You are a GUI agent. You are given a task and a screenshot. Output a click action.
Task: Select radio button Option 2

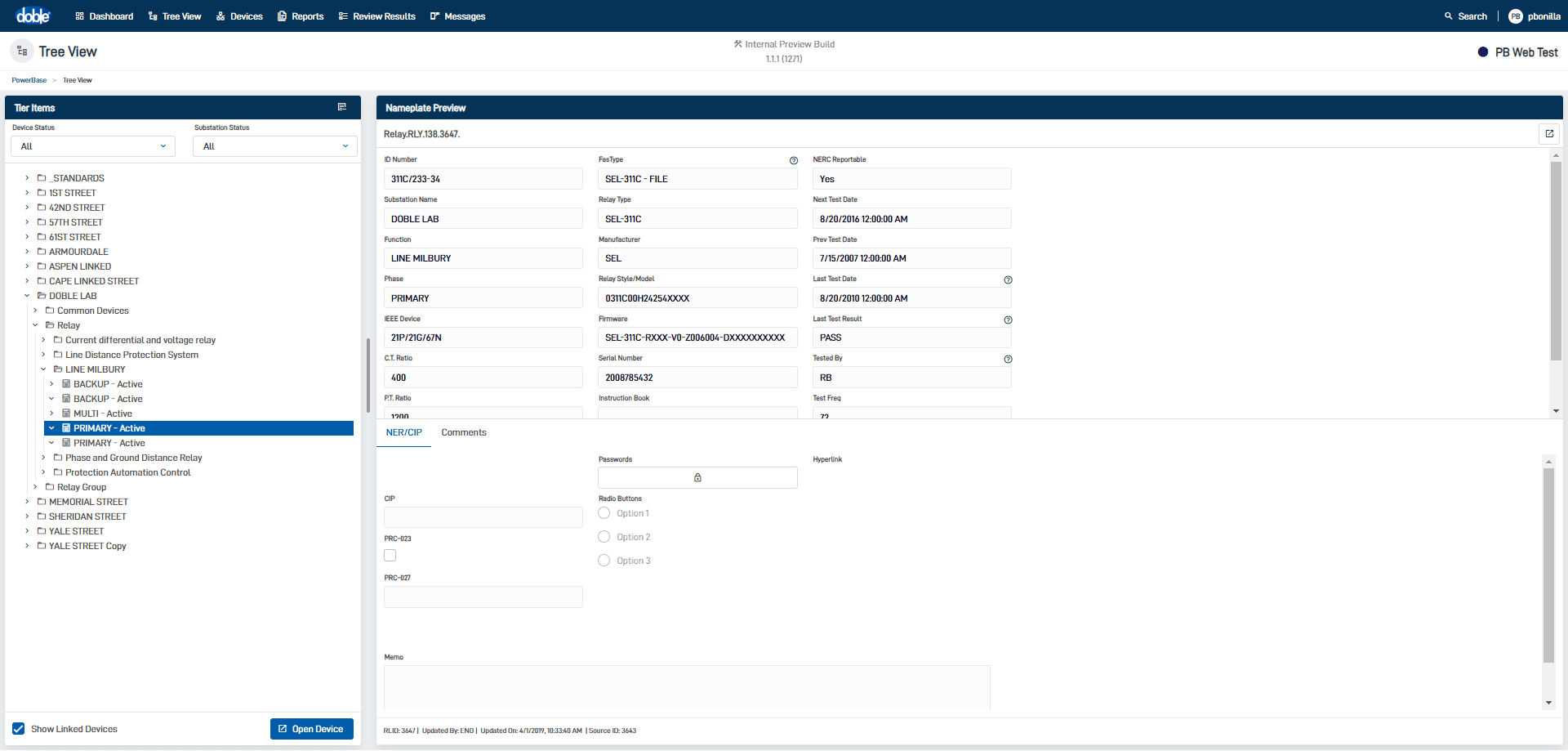[604, 537]
